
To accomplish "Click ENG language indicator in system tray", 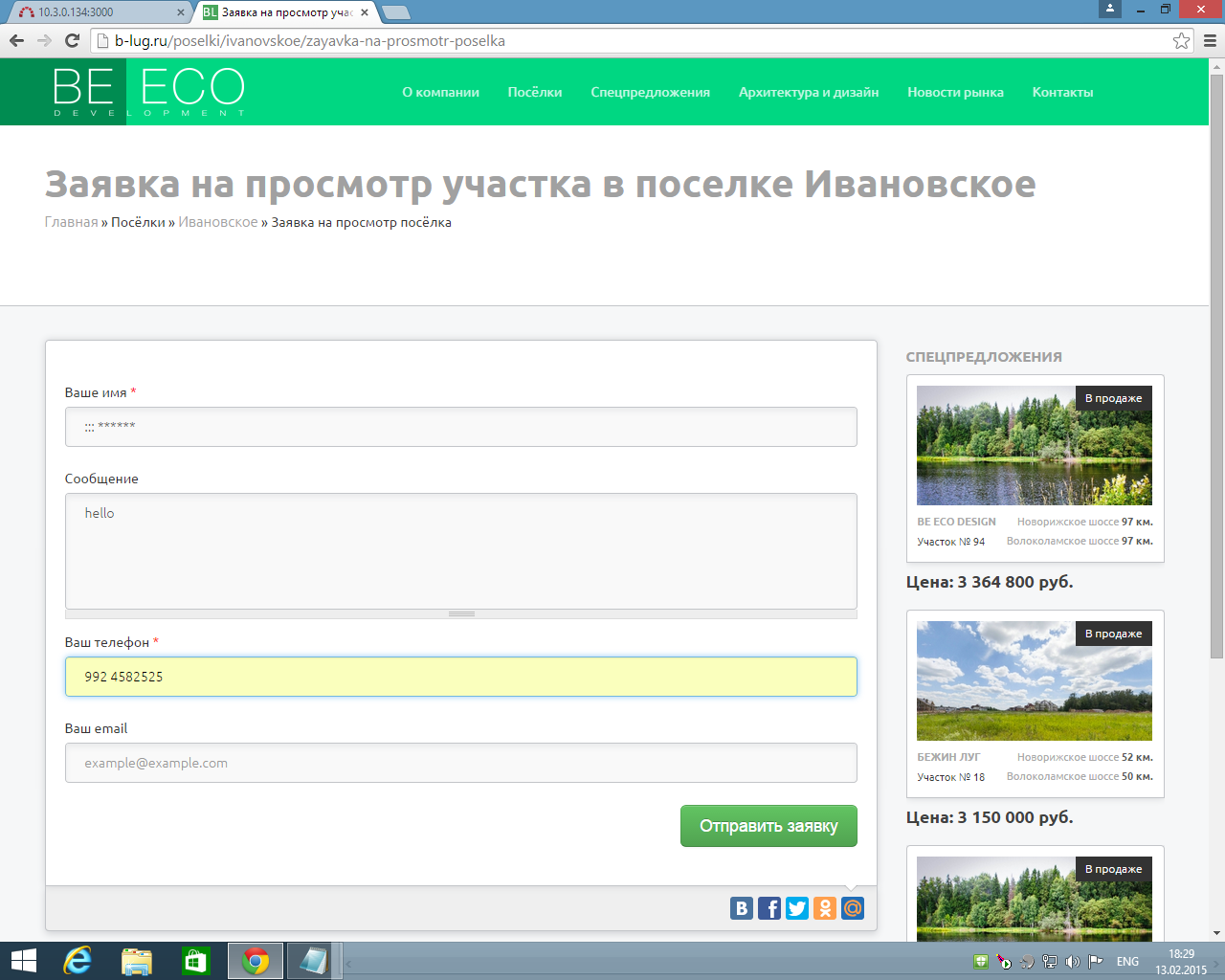I will (1127, 962).
